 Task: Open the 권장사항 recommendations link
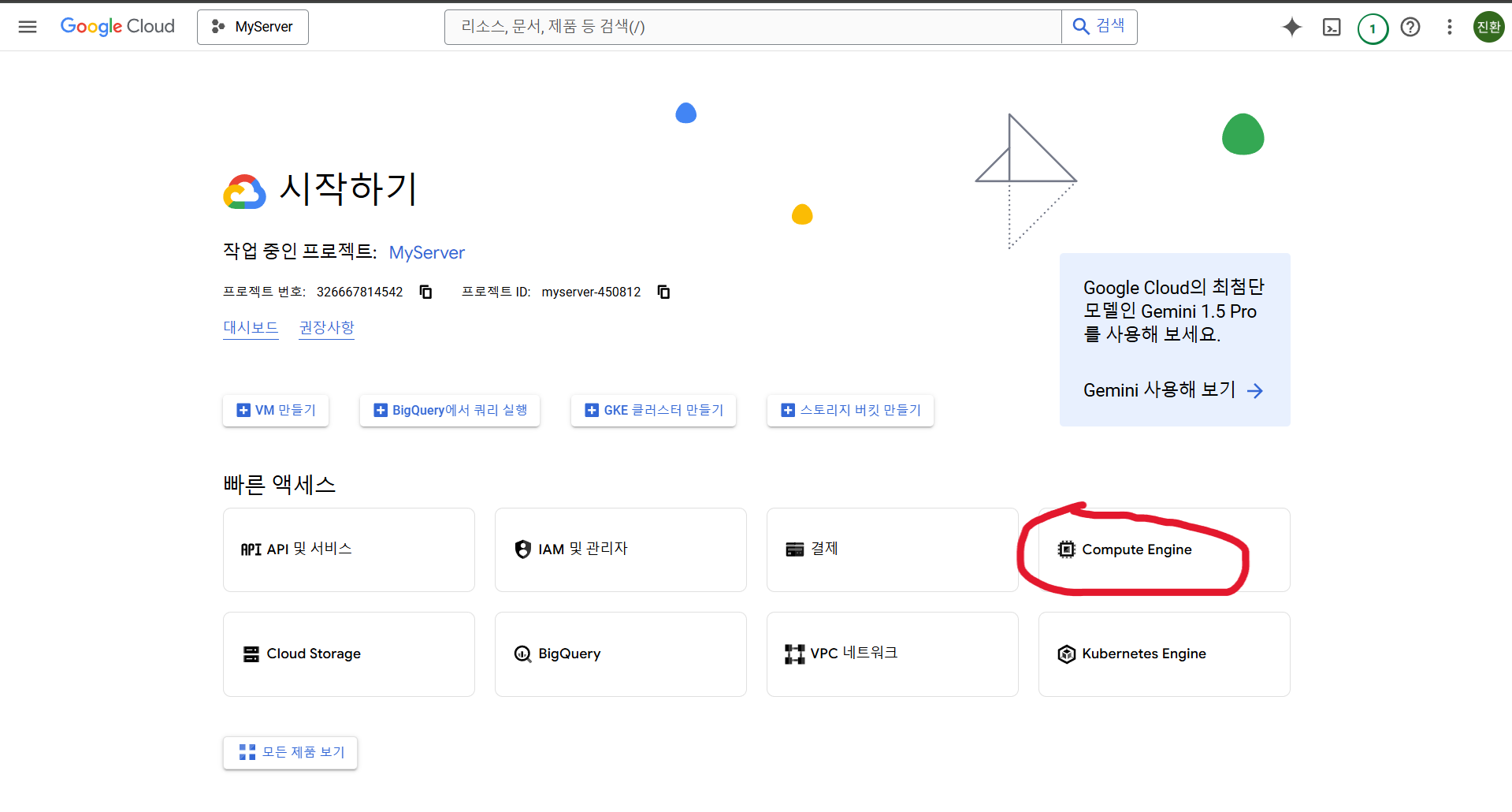point(326,327)
